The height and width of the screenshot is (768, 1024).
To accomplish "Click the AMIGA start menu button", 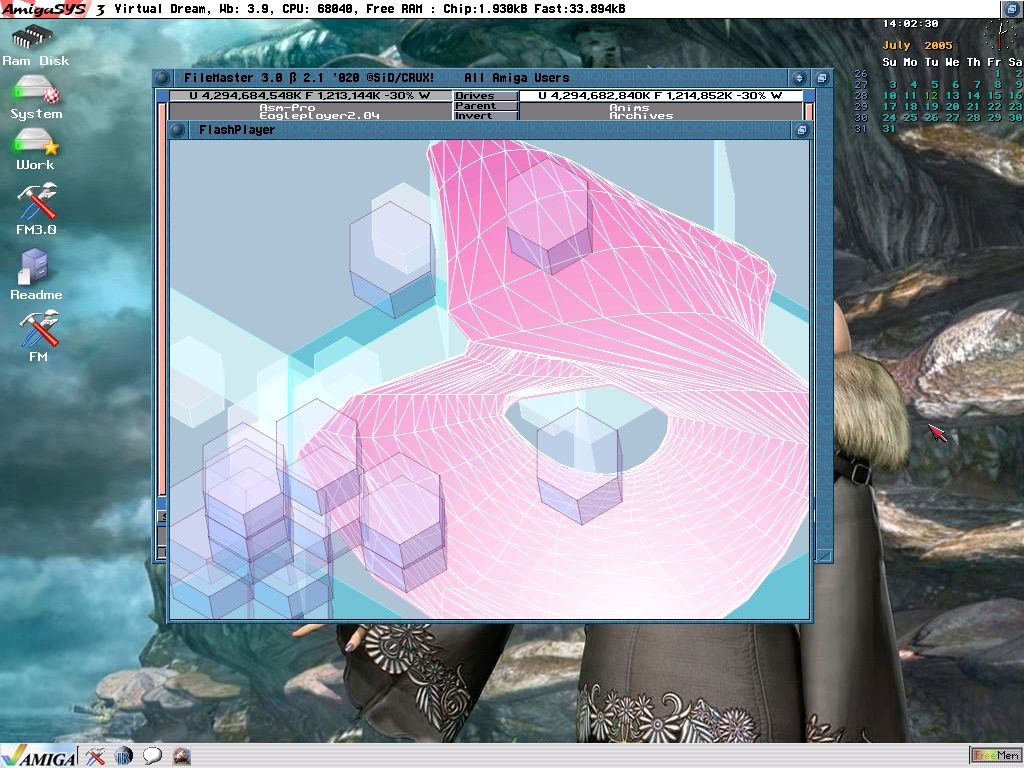I will [x=39, y=756].
